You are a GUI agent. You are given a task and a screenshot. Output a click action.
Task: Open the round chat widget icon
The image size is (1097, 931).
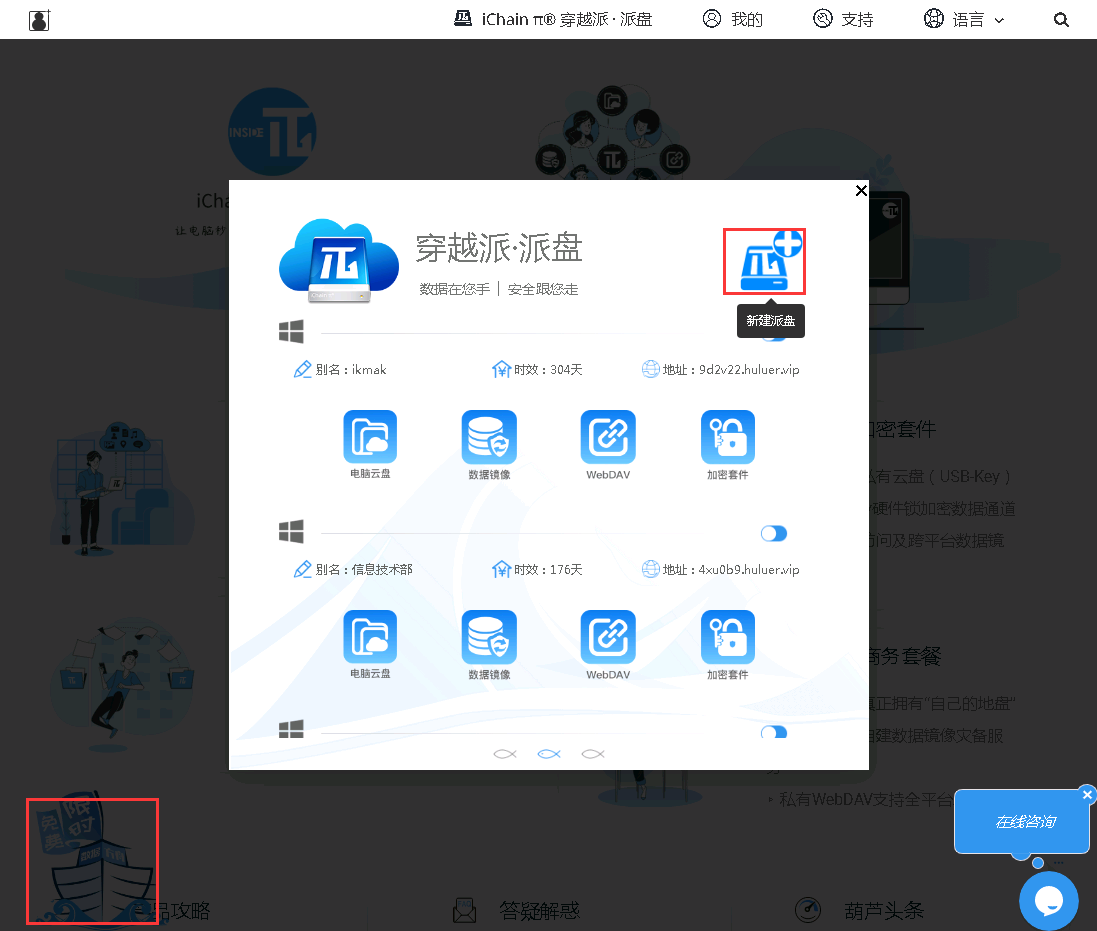click(x=1049, y=900)
